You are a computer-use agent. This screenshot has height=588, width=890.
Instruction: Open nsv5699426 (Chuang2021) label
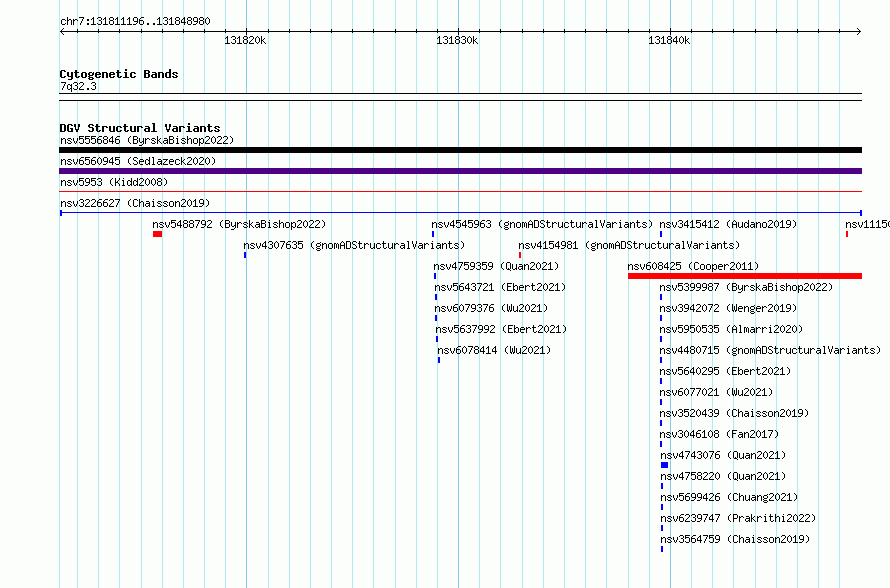pyautogui.click(x=729, y=497)
